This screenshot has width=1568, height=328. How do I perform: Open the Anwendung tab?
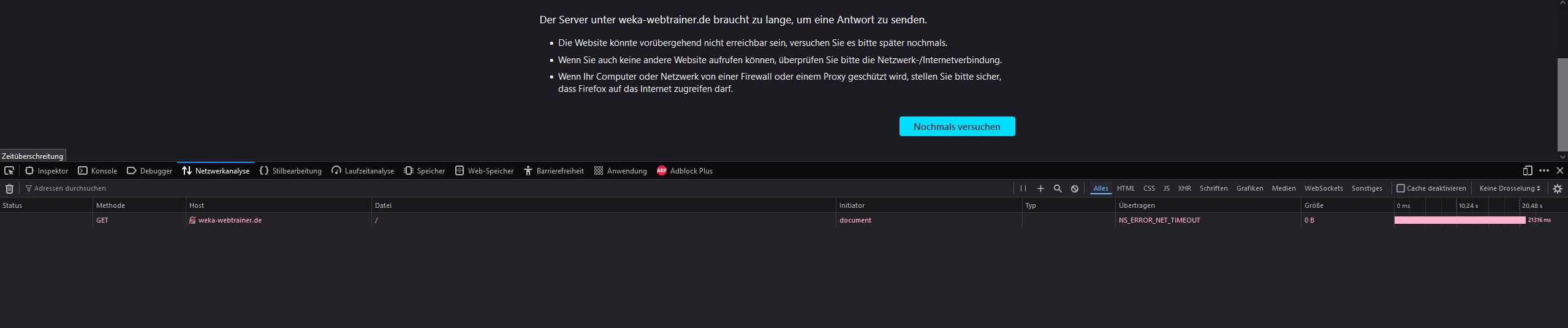[620, 171]
